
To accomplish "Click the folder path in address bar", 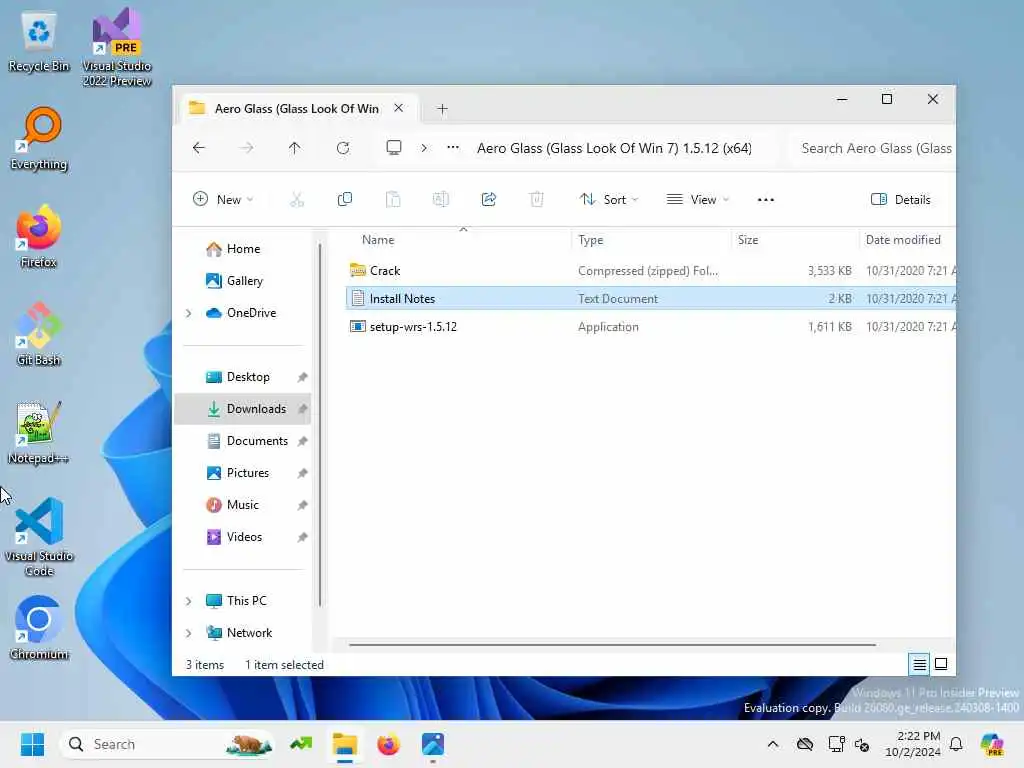I will tap(614, 148).
